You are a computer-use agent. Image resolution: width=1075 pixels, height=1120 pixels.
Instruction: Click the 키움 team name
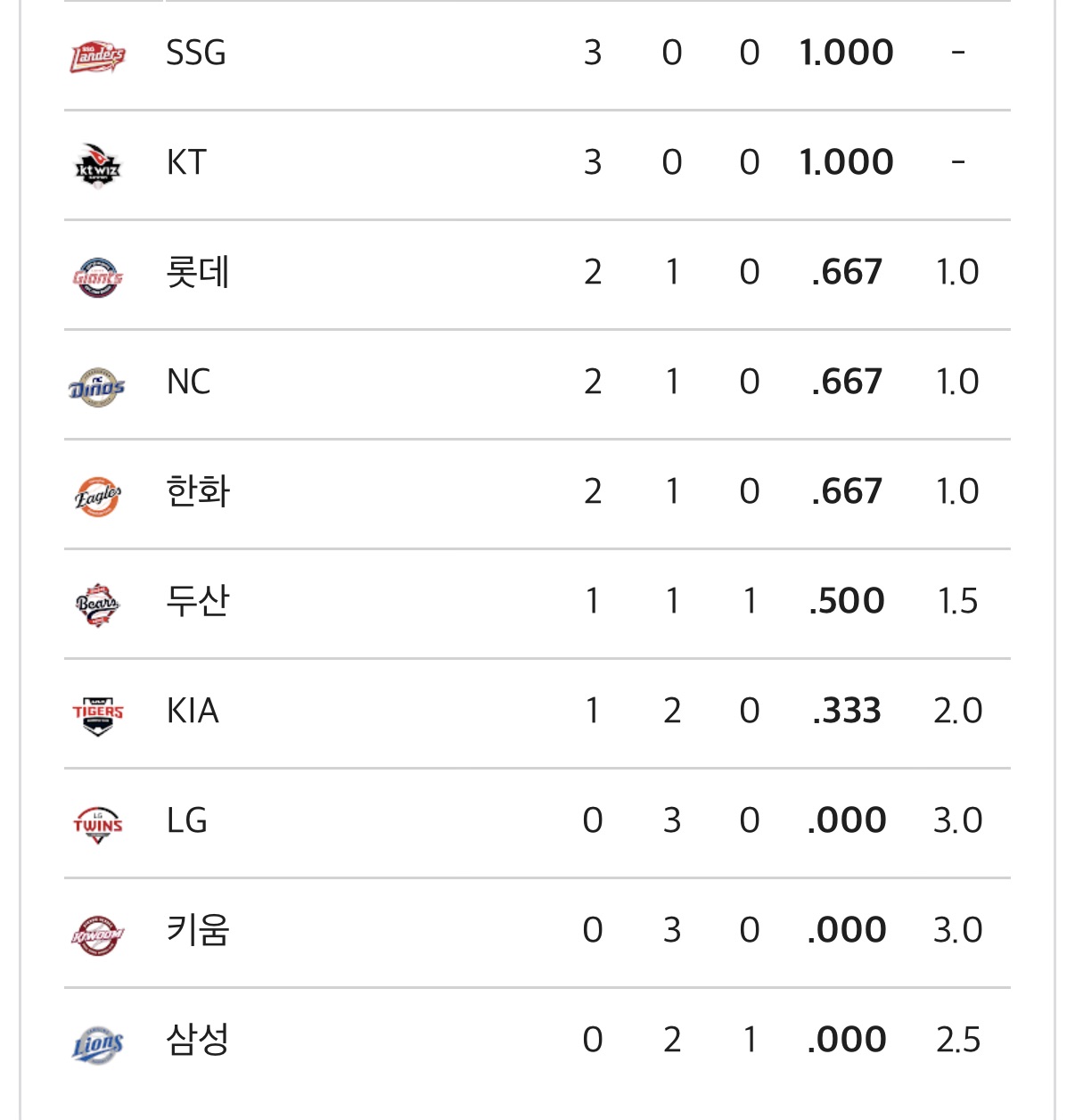[198, 930]
